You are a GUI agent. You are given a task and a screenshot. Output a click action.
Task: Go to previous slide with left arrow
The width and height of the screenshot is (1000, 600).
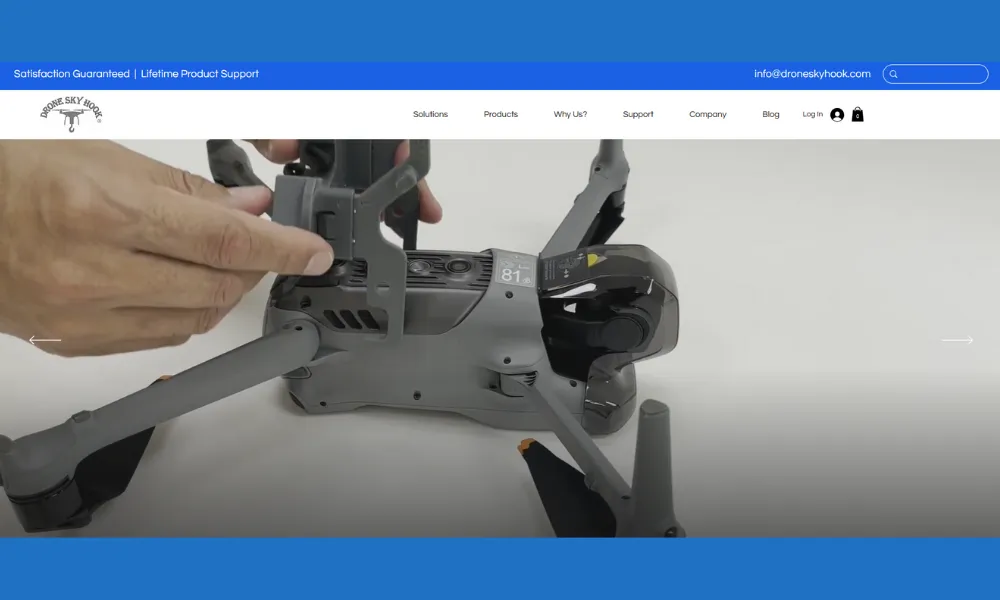pos(45,340)
